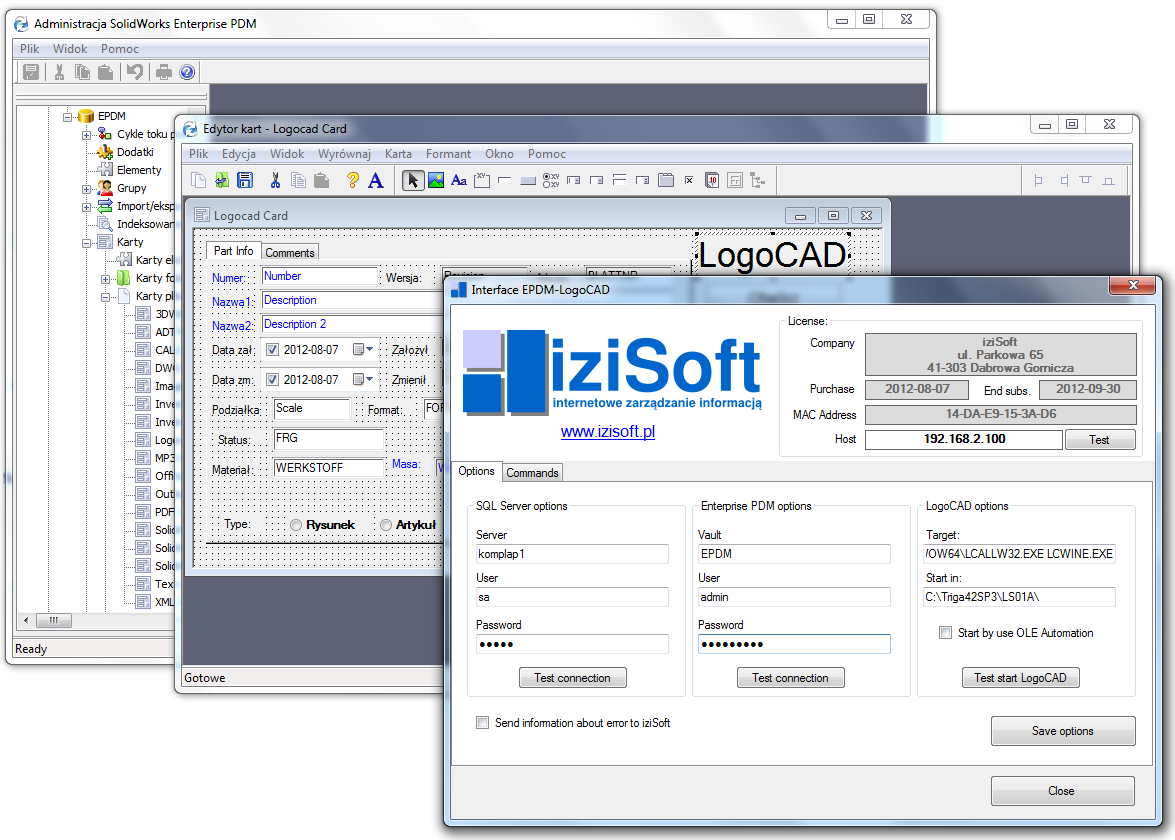Screen dimensions: 1175x840
Task: Click the Test button next to Host
Action: coord(1099,440)
